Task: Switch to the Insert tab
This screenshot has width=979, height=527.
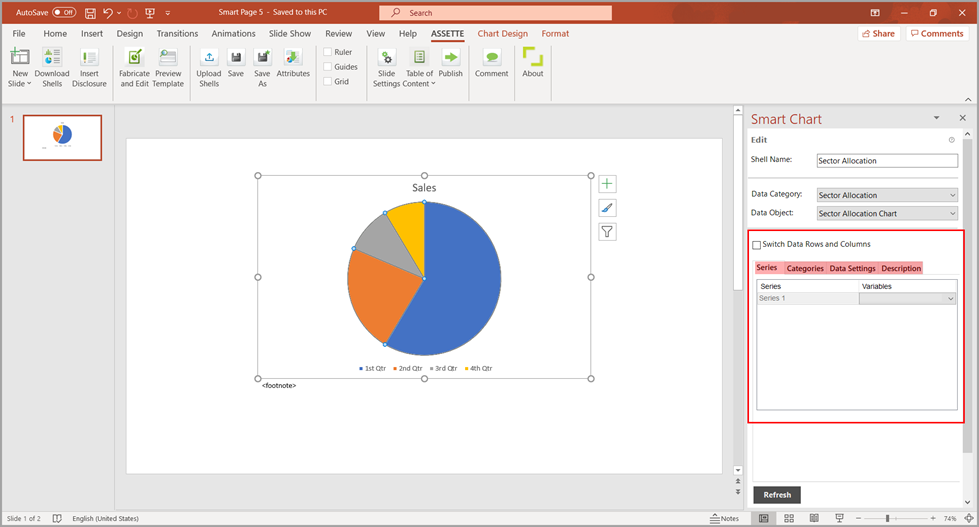Action: click(92, 34)
